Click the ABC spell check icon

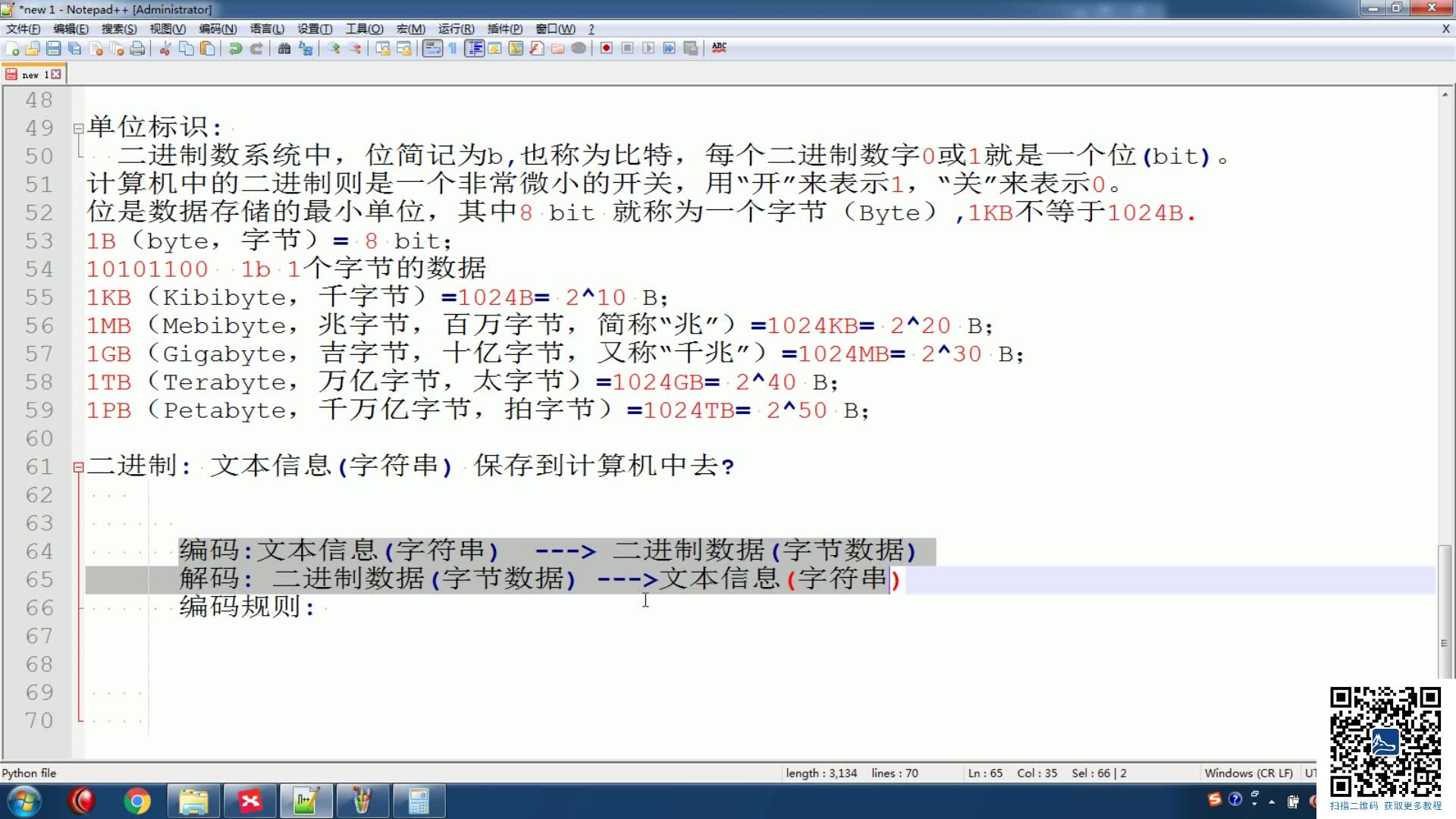point(719,48)
